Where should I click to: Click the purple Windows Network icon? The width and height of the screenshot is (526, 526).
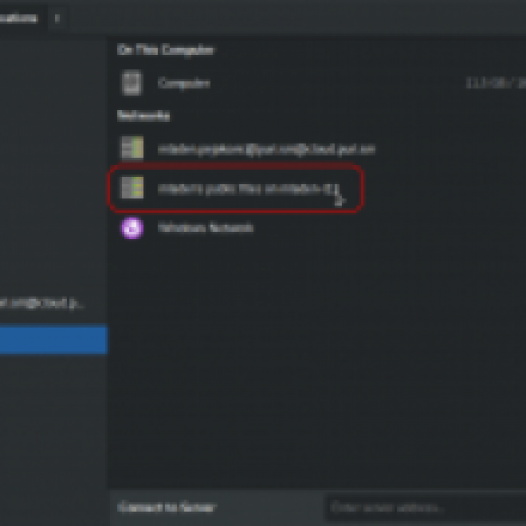(x=132, y=228)
